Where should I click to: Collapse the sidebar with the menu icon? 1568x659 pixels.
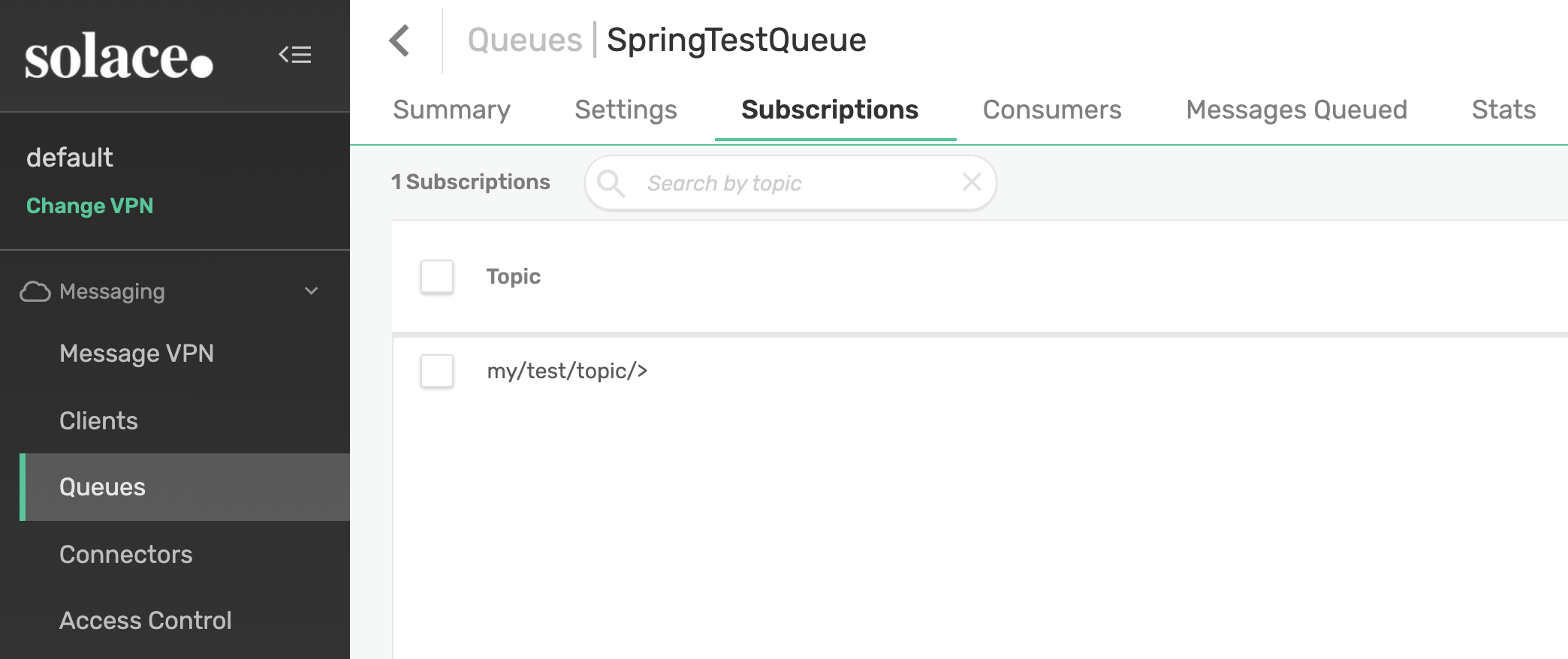click(295, 55)
